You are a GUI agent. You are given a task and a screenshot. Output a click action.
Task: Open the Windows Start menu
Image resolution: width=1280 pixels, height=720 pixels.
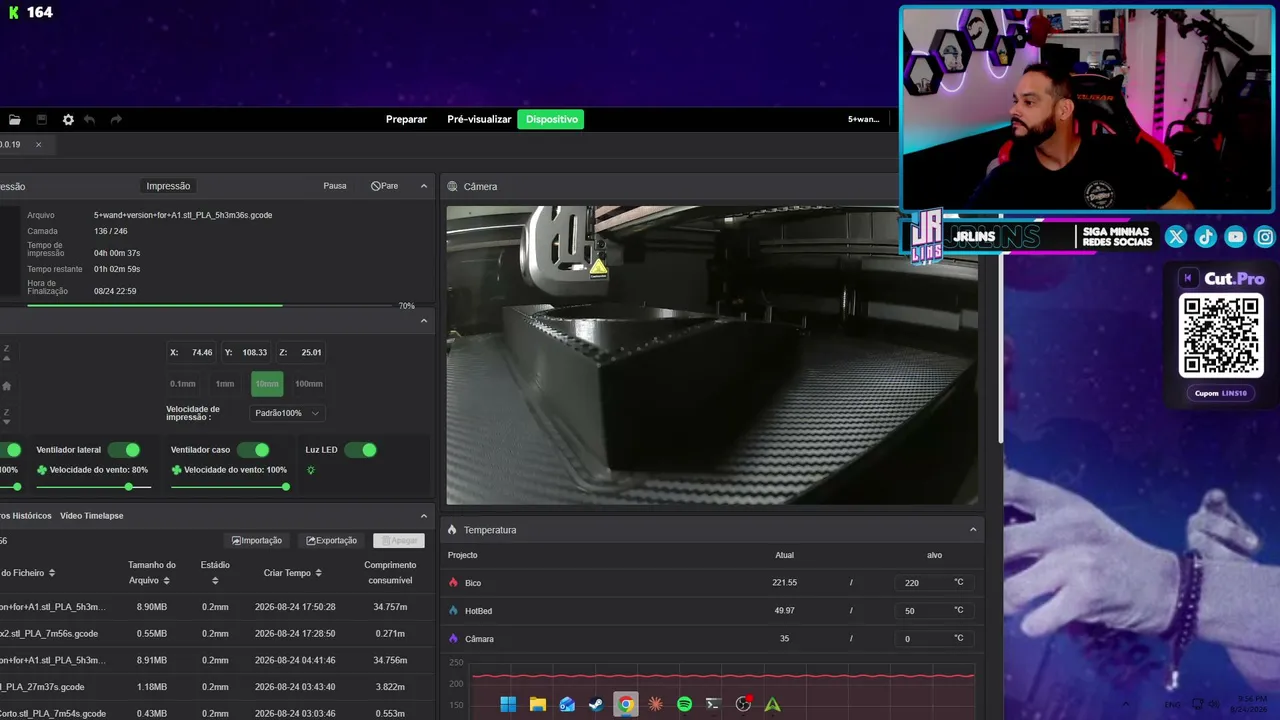coord(508,704)
